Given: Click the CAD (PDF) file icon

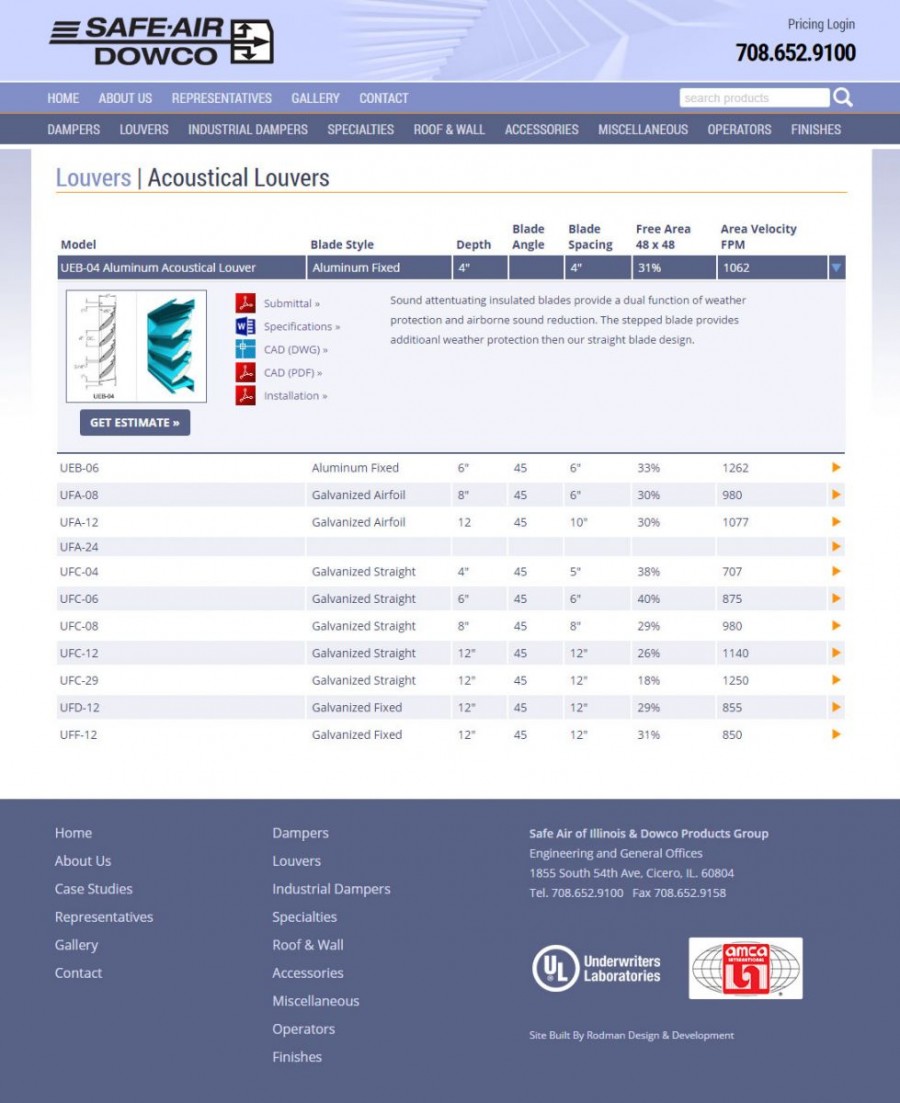Looking at the screenshot, I should click(245, 372).
